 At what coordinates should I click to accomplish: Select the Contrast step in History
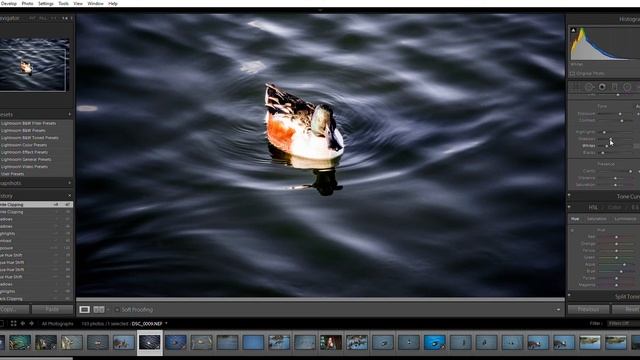(x=36, y=241)
